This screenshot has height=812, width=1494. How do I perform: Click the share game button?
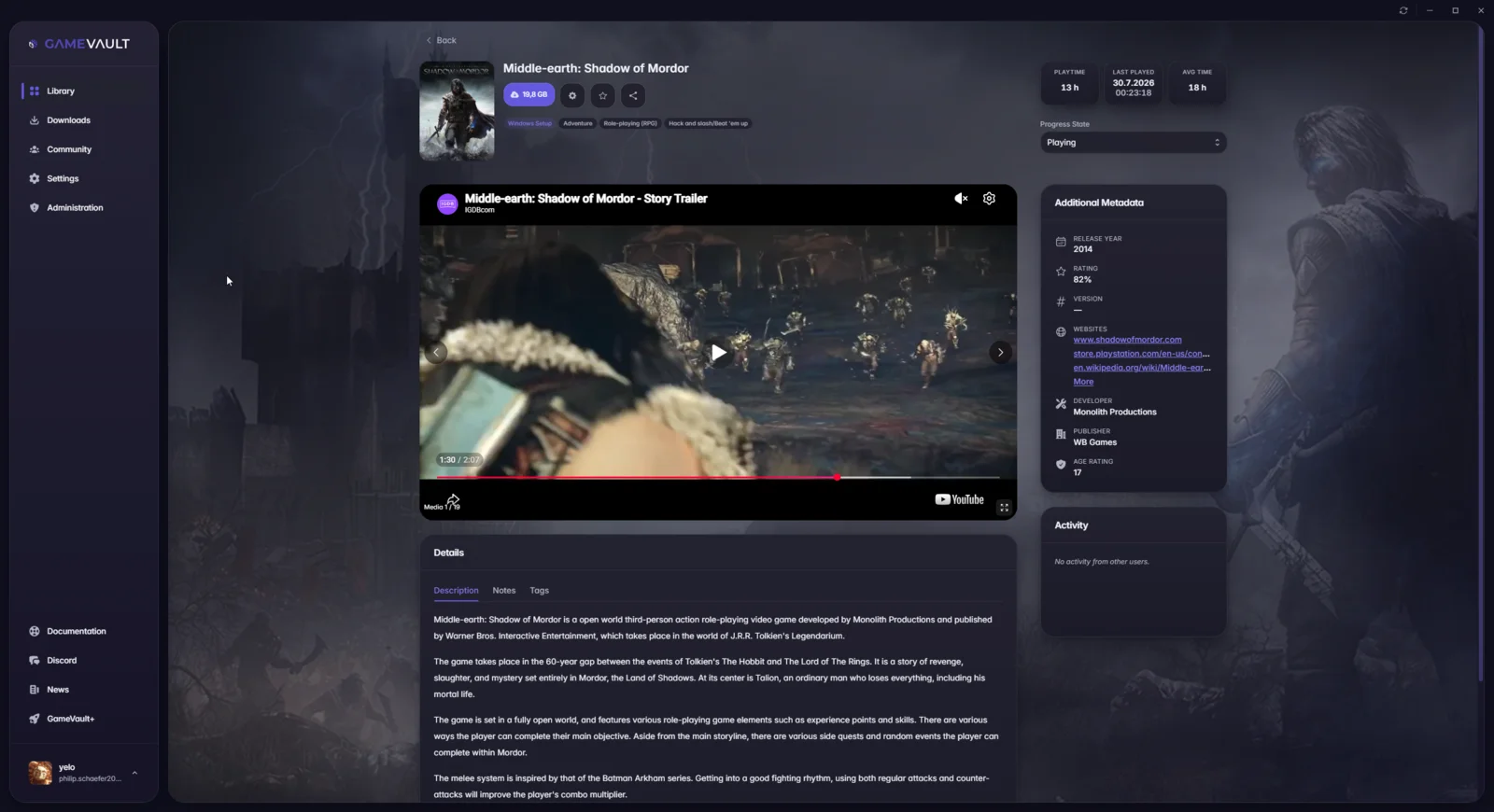(x=633, y=95)
